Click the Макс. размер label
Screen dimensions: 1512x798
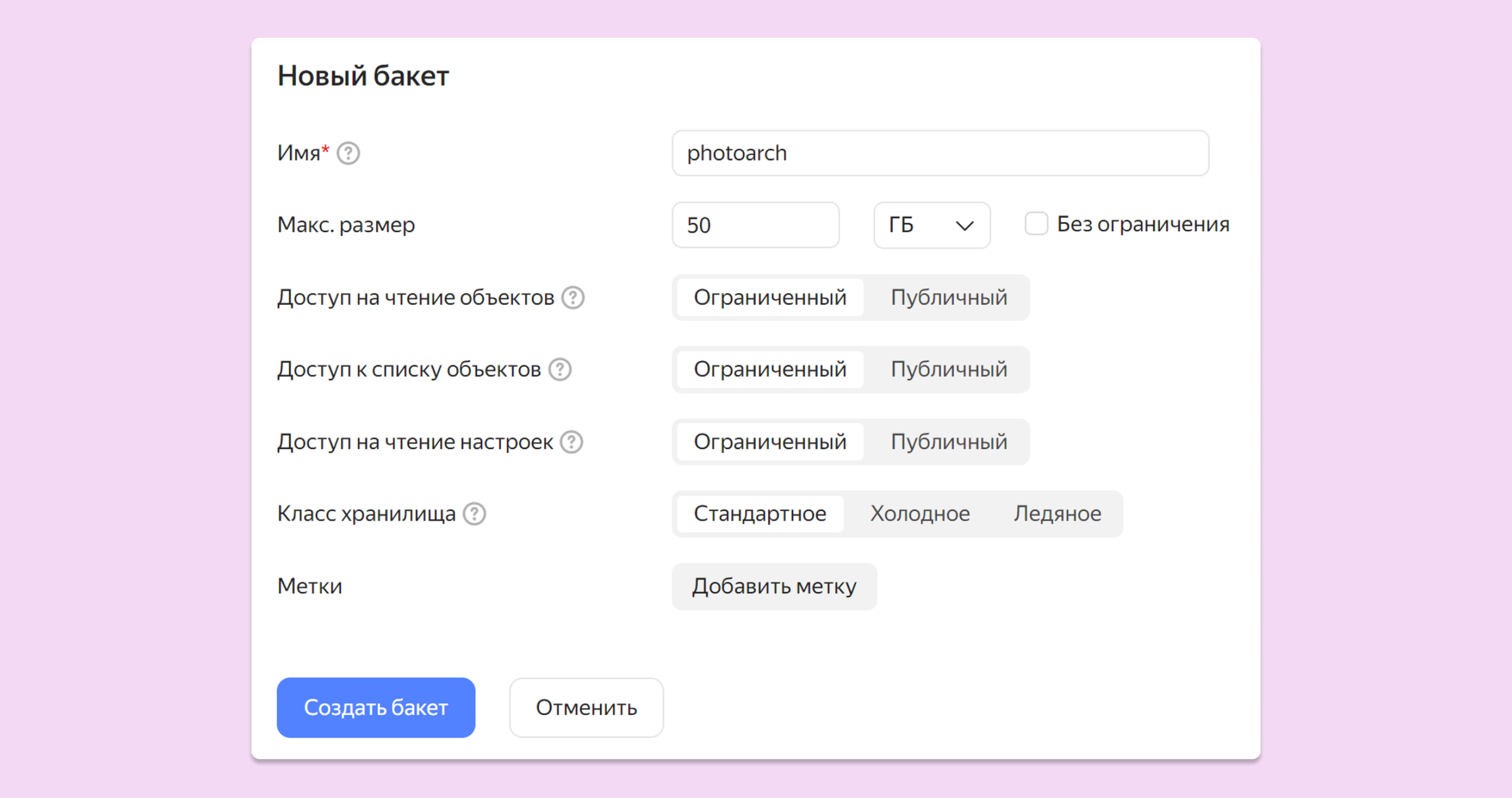point(346,225)
